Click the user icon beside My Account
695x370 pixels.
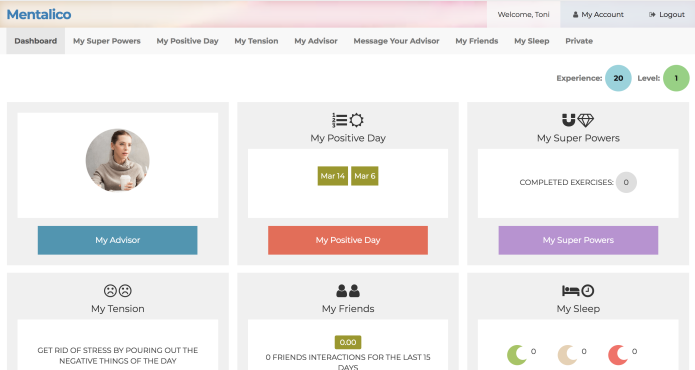pyautogui.click(x=575, y=15)
